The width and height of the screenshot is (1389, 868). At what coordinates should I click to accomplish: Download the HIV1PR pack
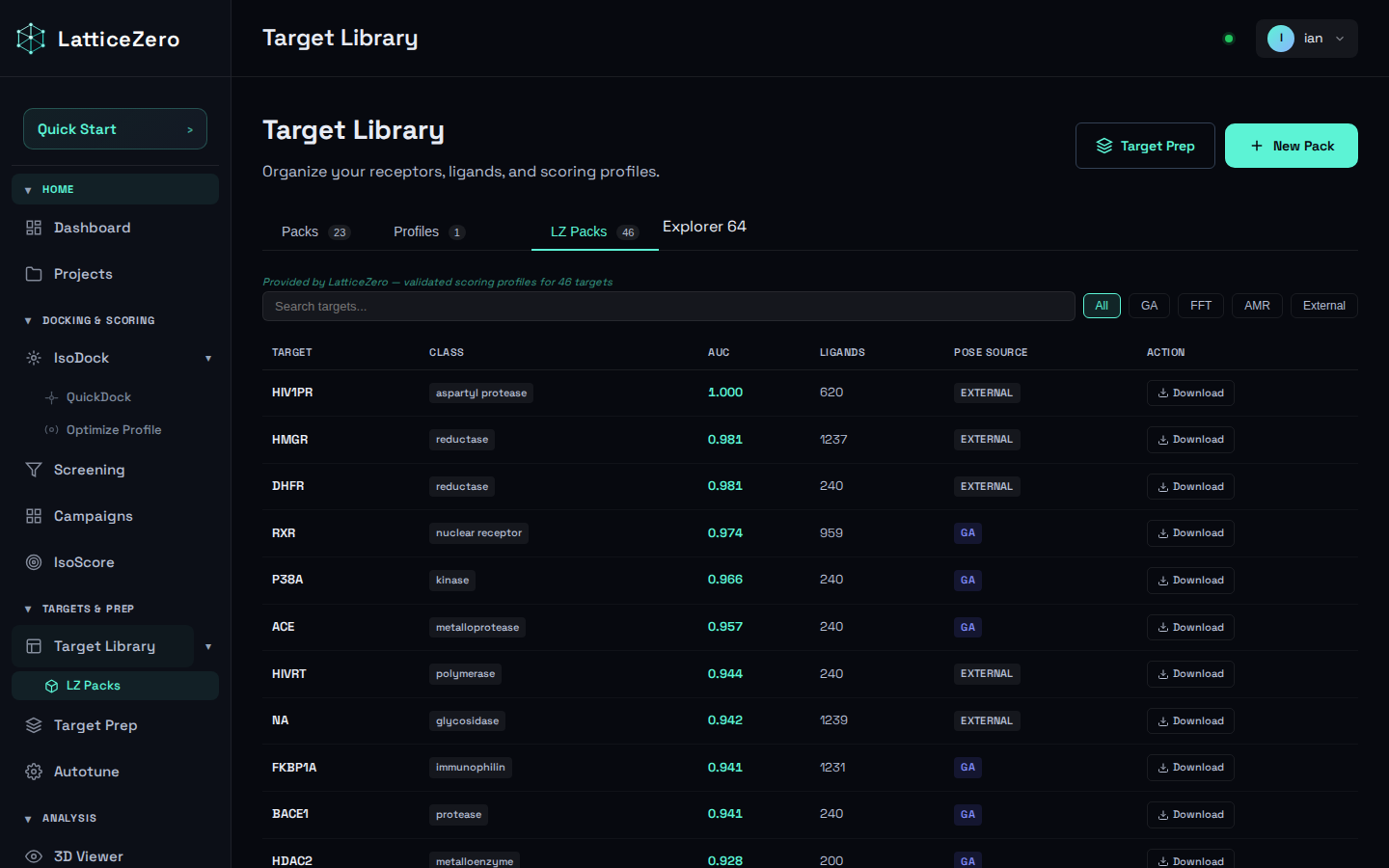tap(1190, 393)
